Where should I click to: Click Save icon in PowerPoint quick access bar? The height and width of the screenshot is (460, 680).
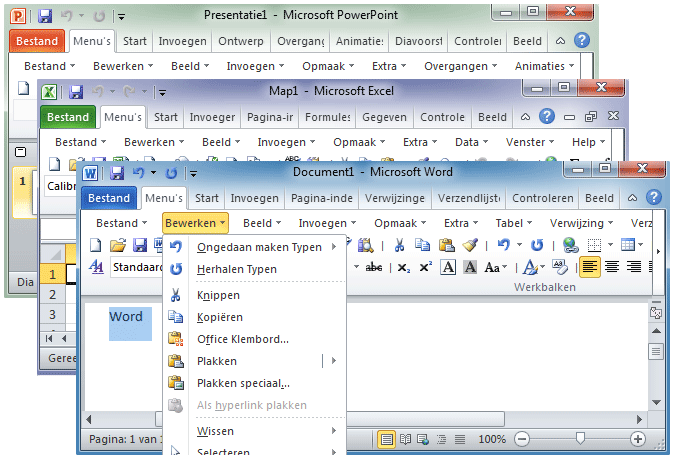coord(45,16)
